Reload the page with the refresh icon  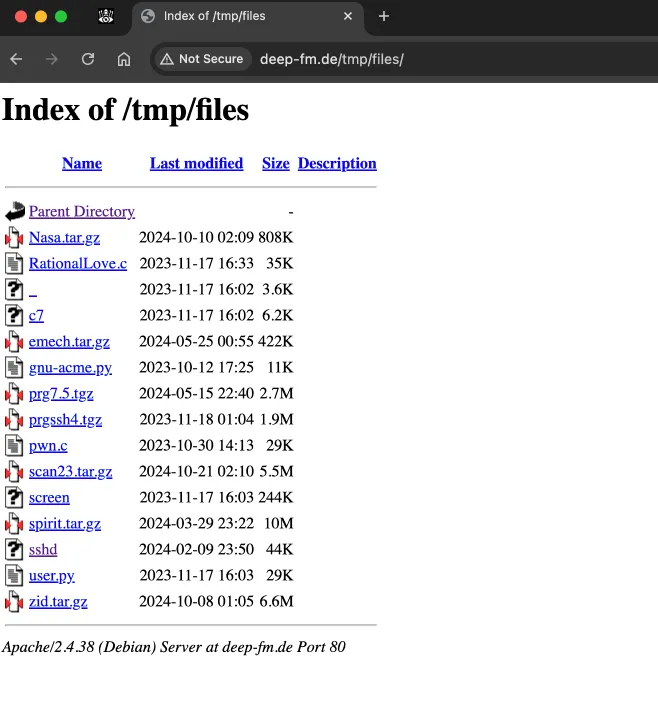coord(88,59)
